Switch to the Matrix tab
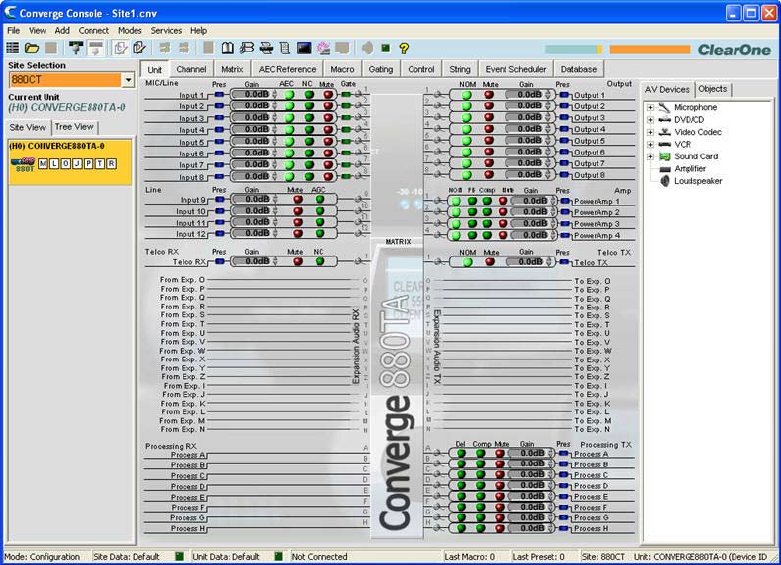 (x=232, y=69)
